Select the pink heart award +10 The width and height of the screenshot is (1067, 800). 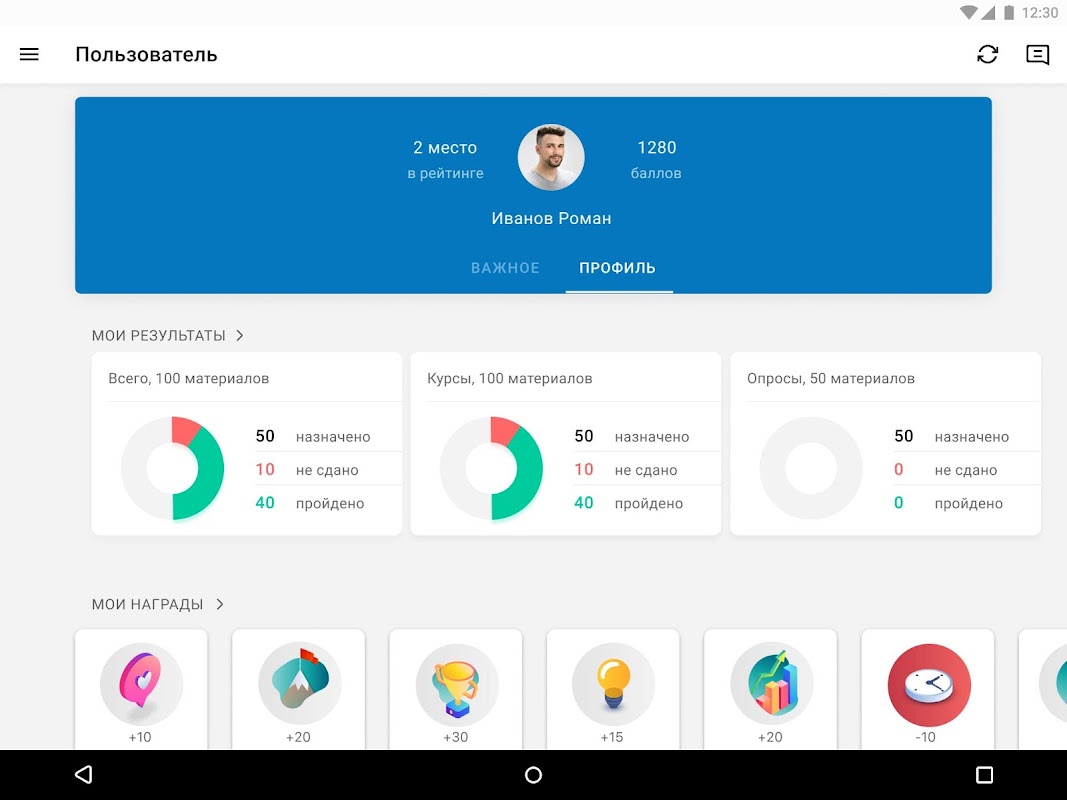(x=142, y=689)
